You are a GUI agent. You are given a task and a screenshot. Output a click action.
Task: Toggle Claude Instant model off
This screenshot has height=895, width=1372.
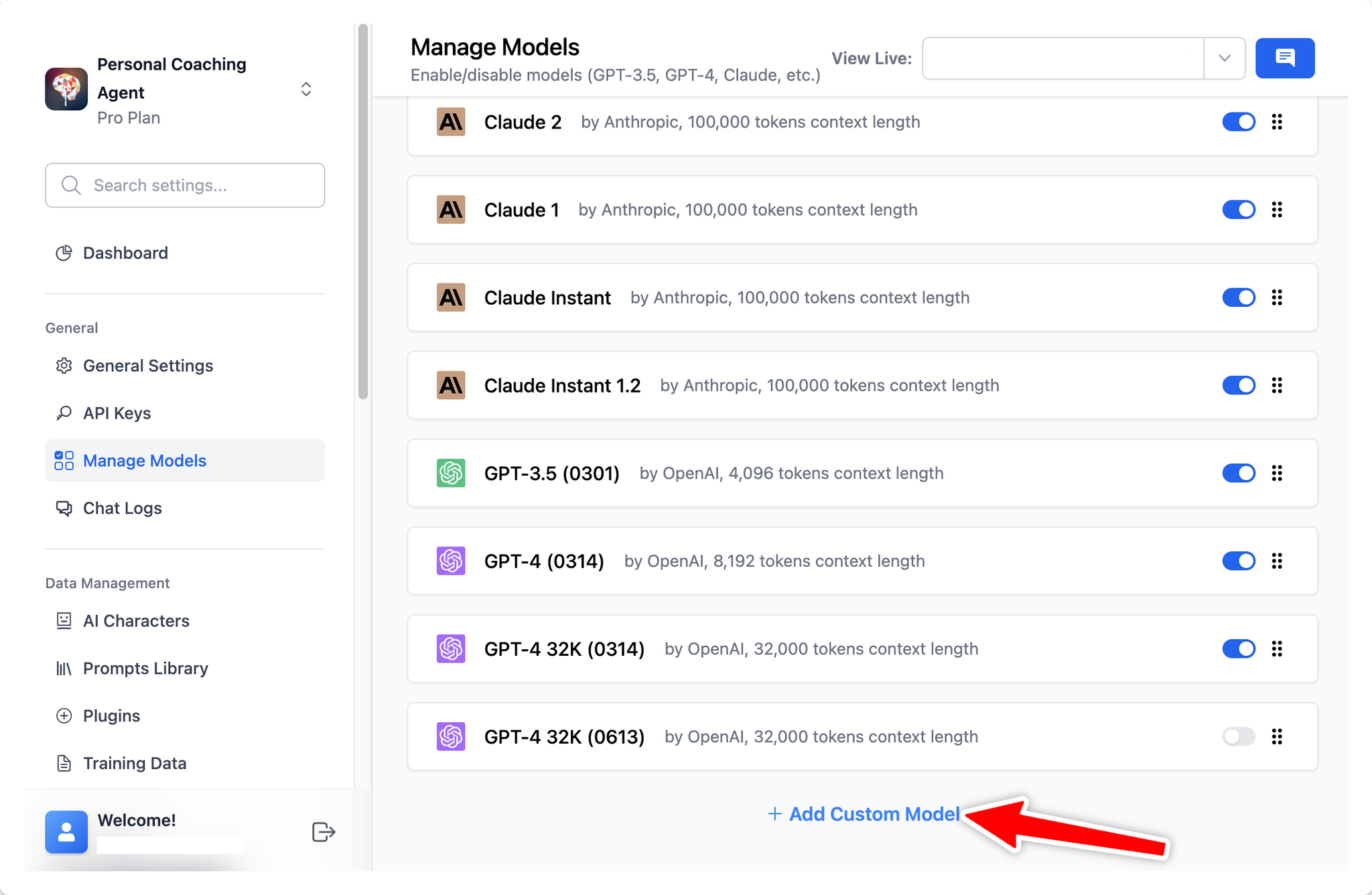(1239, 297)
